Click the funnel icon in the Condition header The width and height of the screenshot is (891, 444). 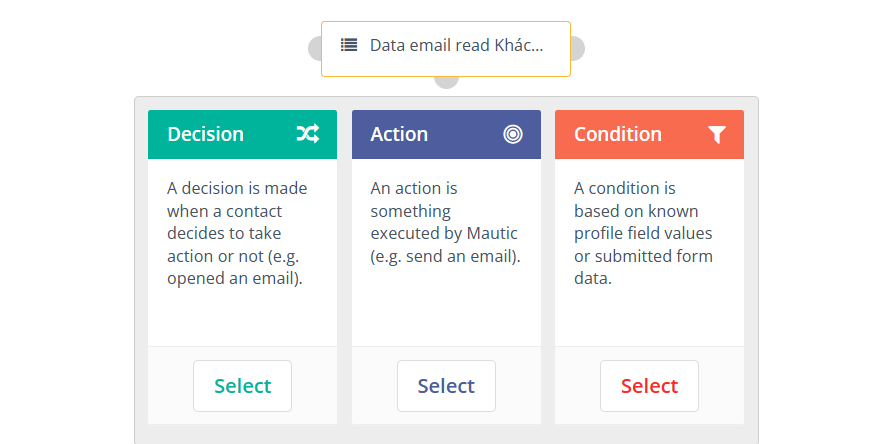click(716, 135)
